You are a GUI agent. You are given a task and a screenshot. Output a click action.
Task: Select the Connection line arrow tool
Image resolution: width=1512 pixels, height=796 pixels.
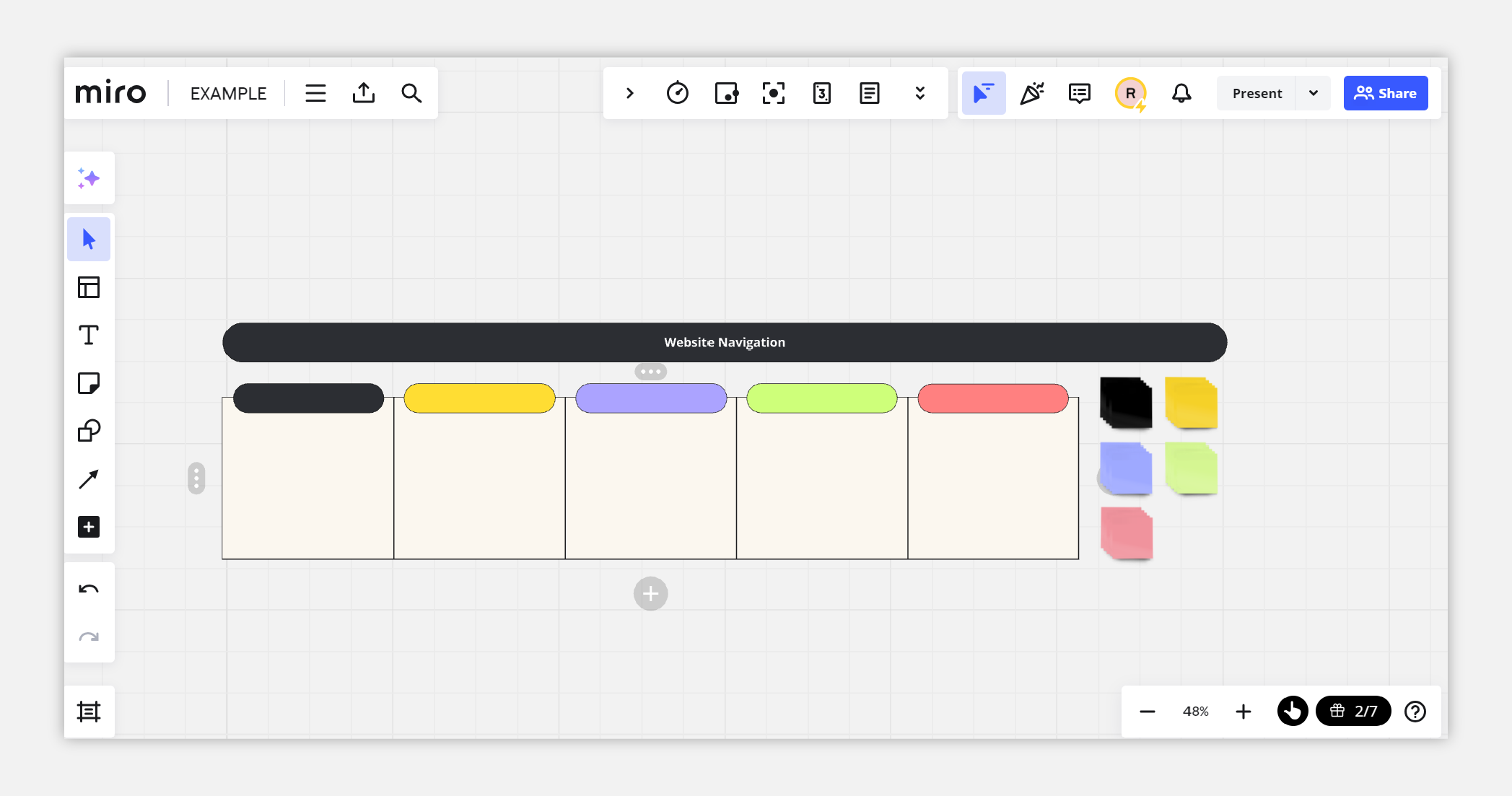(x=89, y=479)
